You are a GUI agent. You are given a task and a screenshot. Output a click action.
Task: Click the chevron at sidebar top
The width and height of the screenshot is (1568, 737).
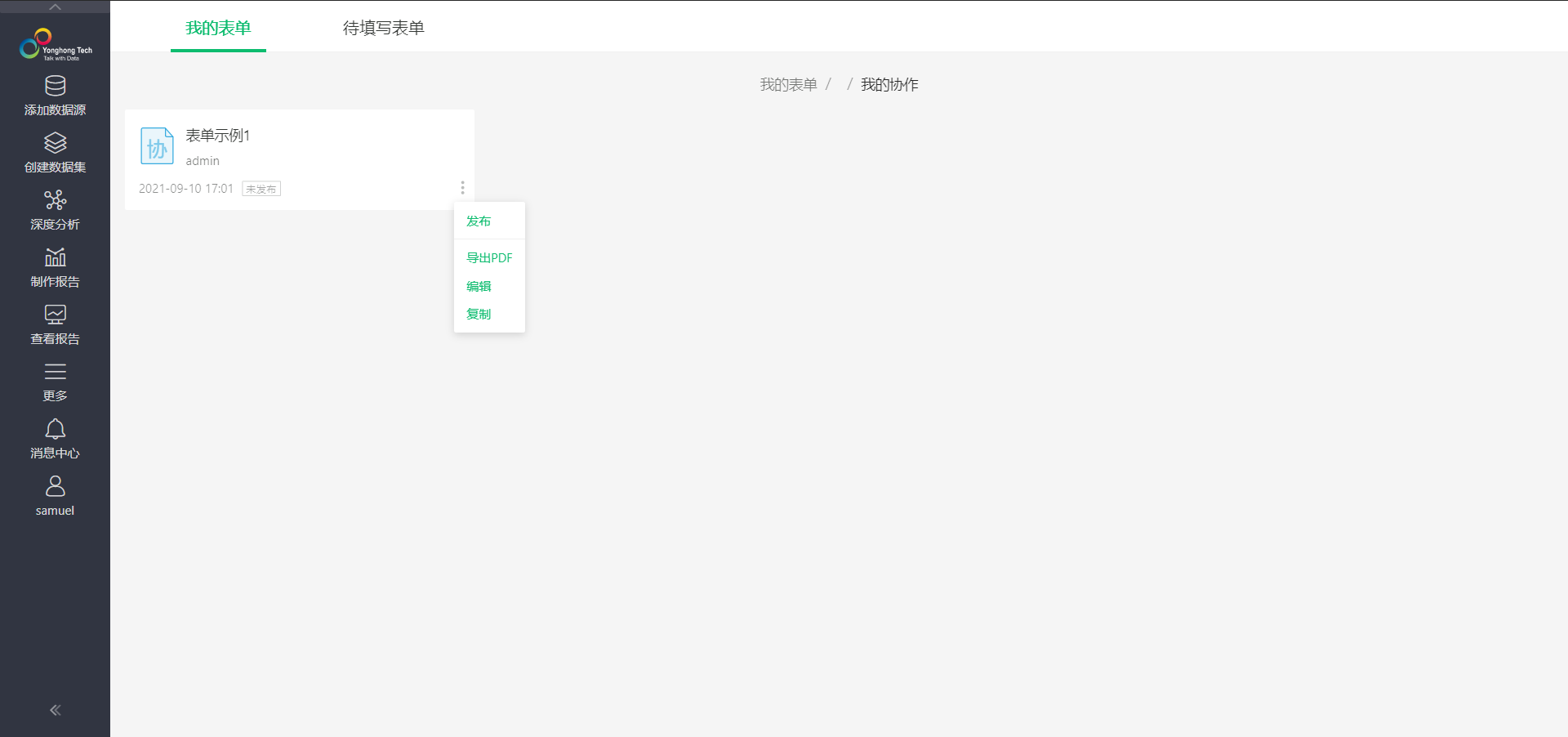(55, 7)
